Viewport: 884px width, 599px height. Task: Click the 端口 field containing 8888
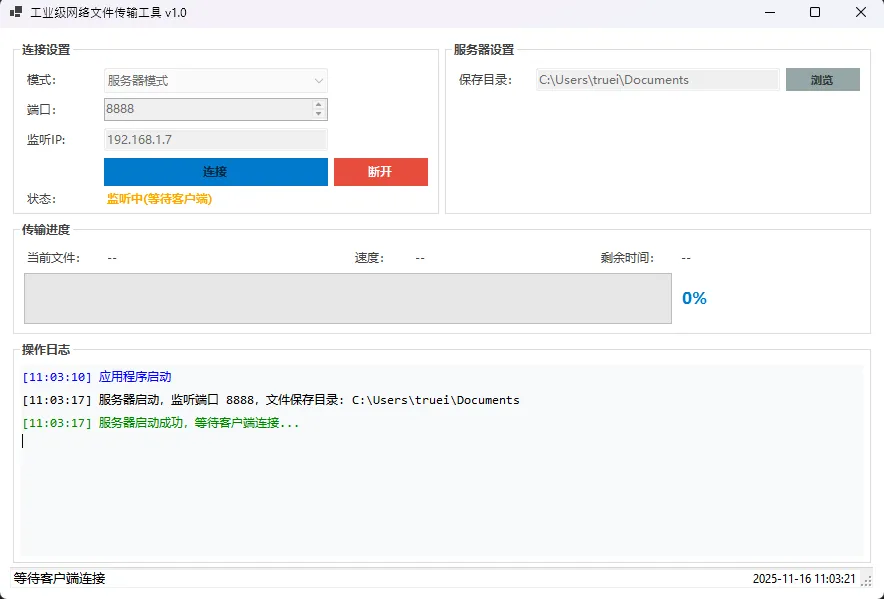[x=207, y=110]
